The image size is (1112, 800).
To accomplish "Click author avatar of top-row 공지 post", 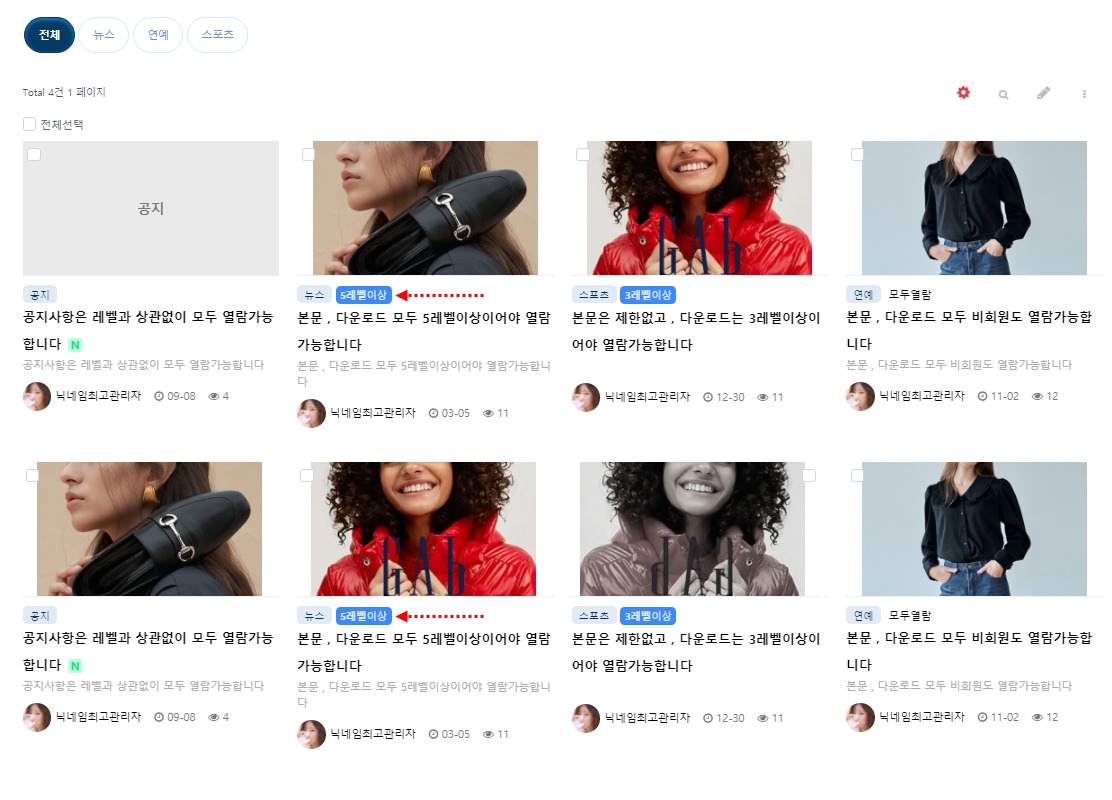I will point(37,396).
